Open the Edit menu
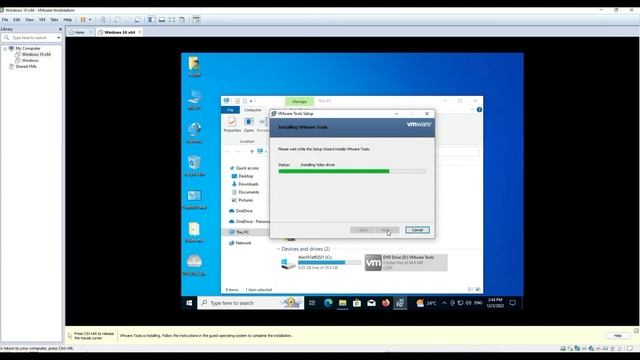Screen dimensions: 640x360 coord(16,20)
